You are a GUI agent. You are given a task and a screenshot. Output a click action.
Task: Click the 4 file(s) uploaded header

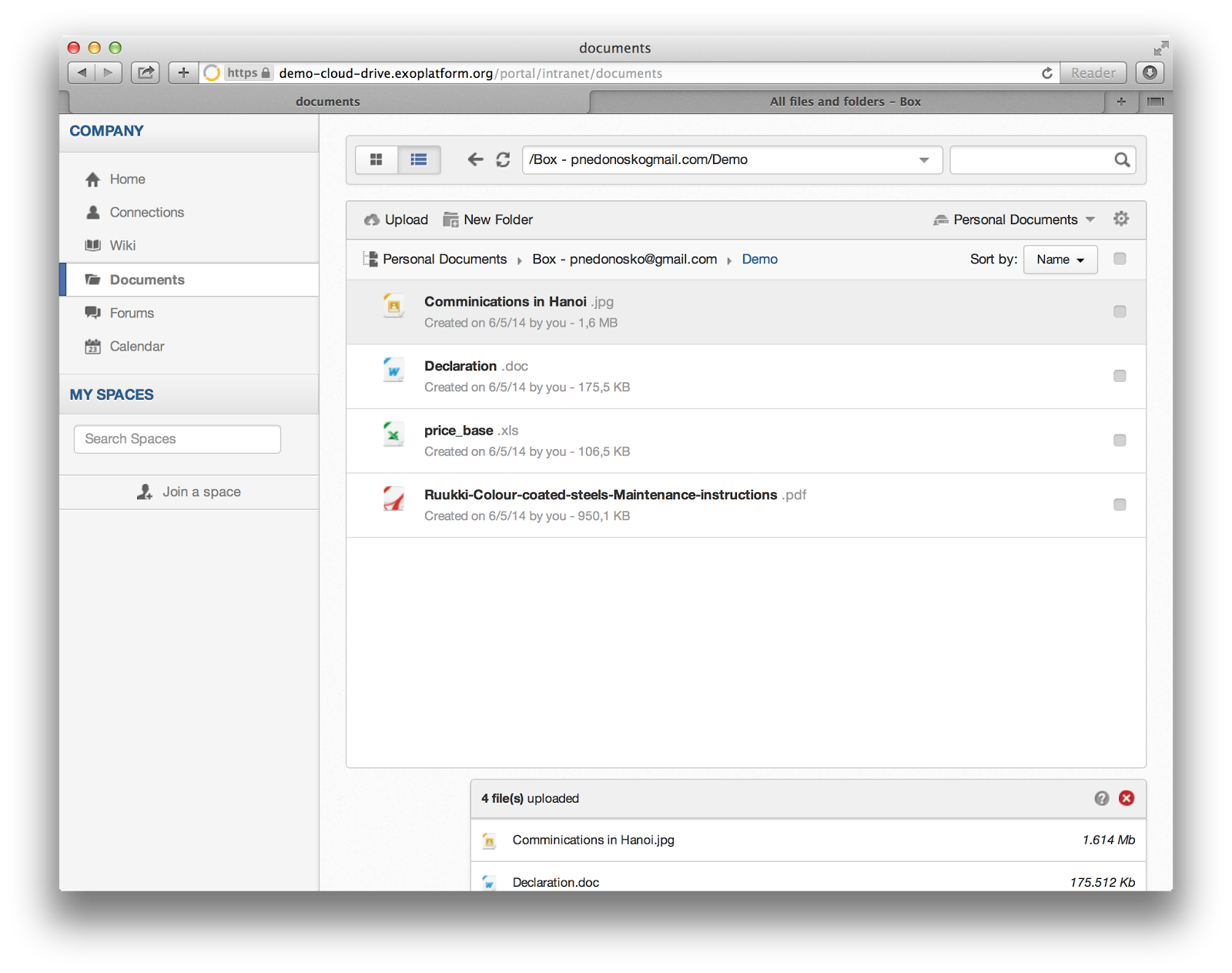point(530,798)
